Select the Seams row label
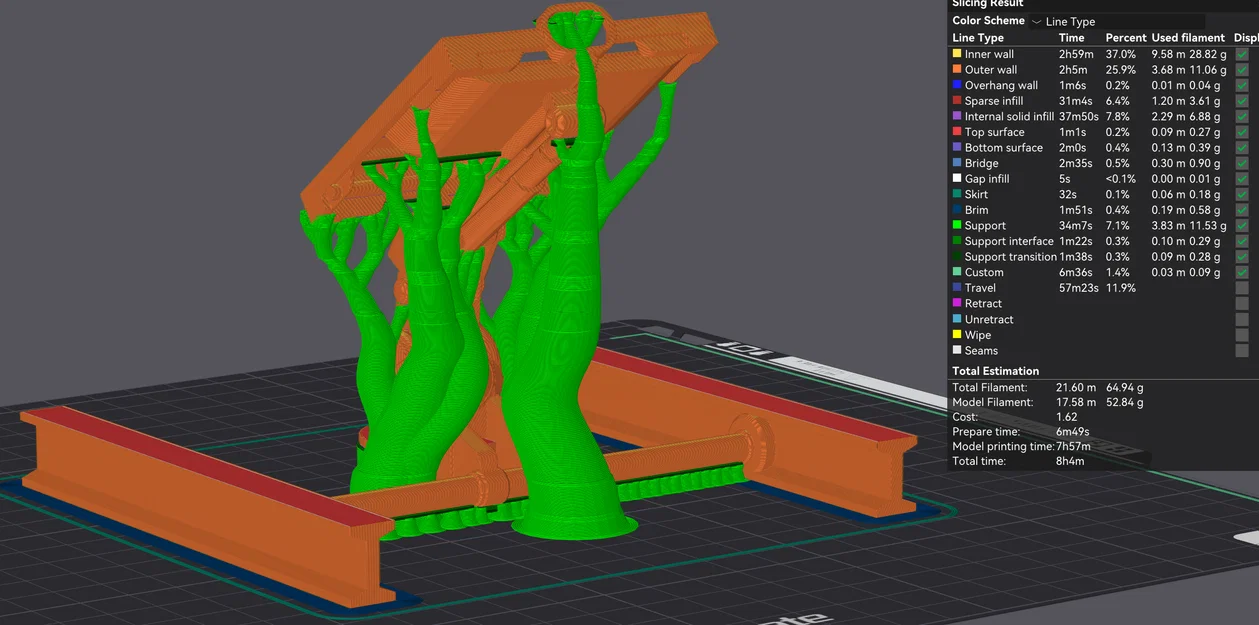1259x625 pixels. coord(981,351)
